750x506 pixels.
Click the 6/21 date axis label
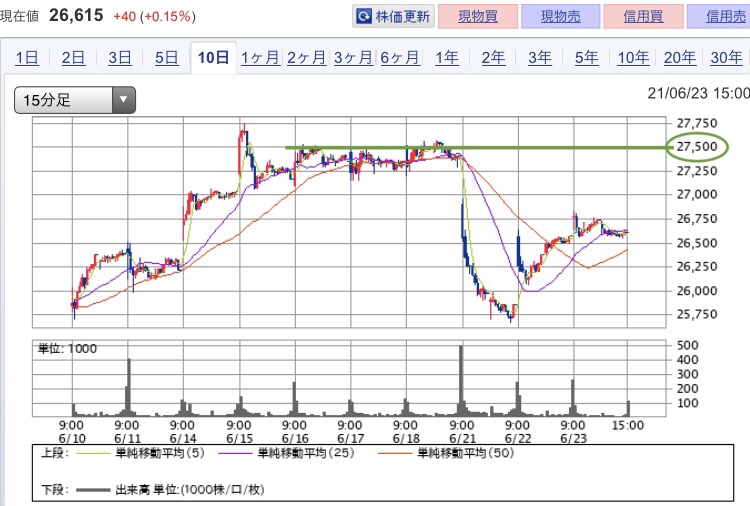coord(461,439)
